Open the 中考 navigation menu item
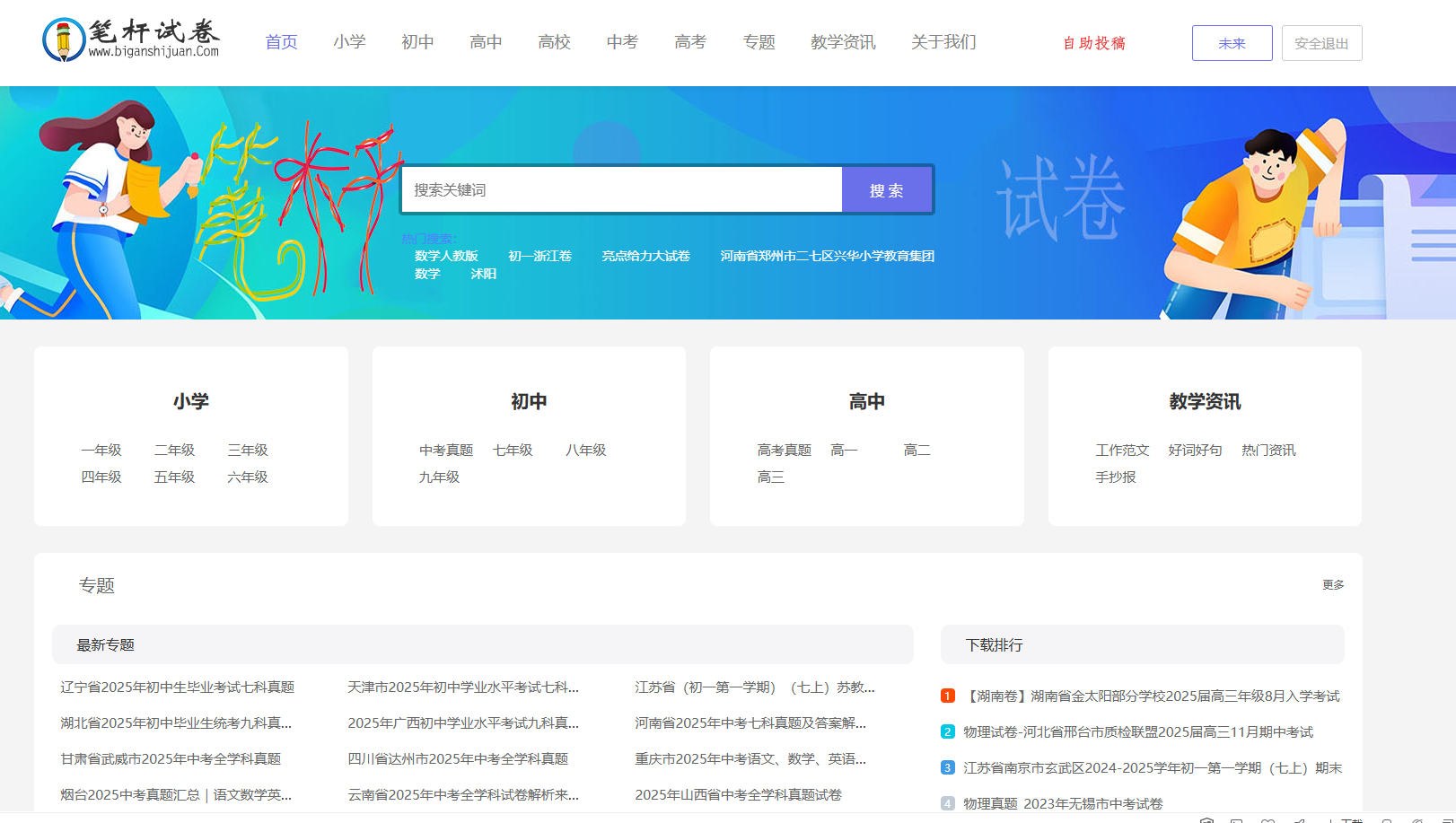Screen dimensions: 1456x823 pyautogui.click(x=622, y=42)
